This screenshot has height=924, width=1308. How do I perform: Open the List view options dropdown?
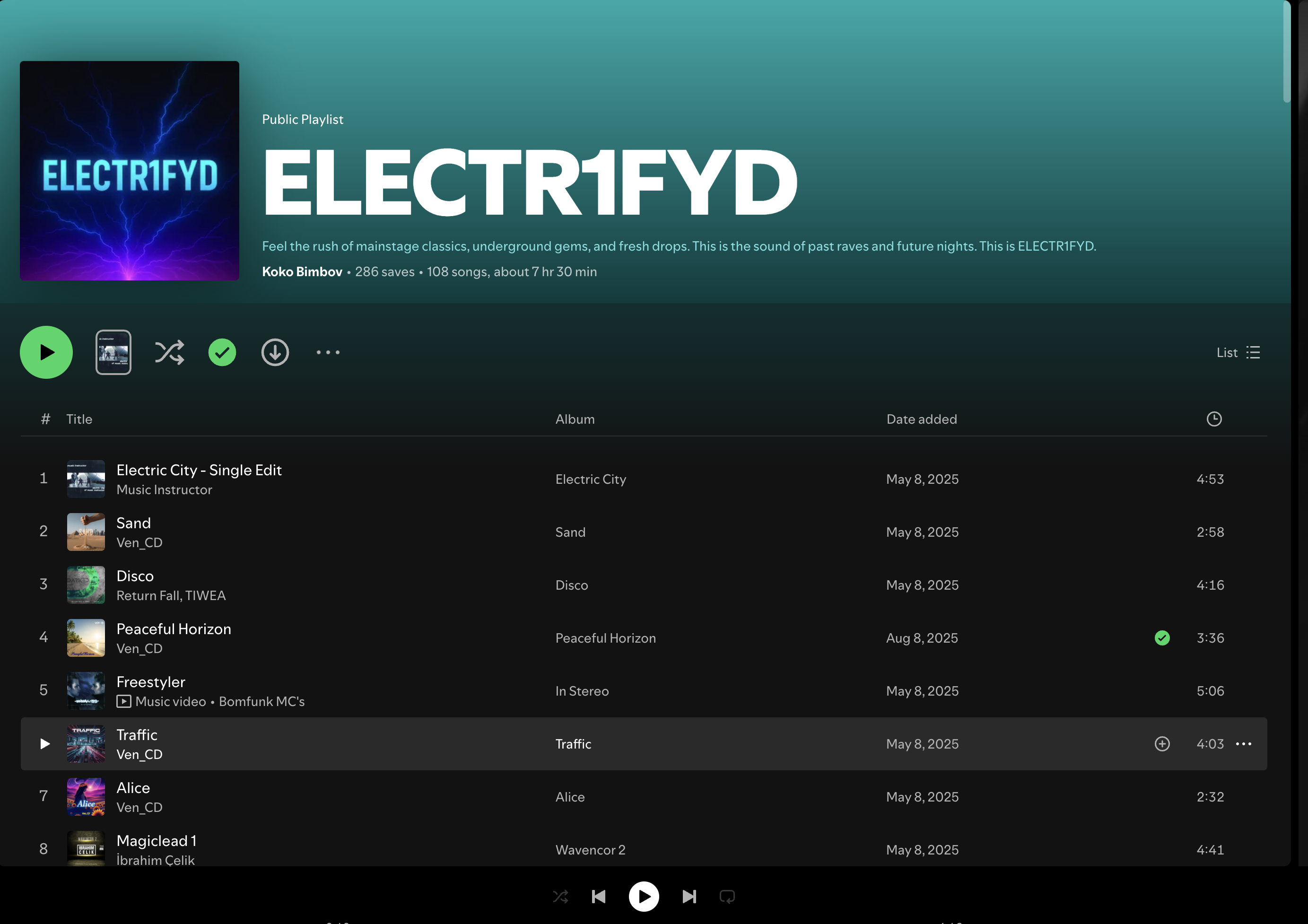tap(1238, 353)
